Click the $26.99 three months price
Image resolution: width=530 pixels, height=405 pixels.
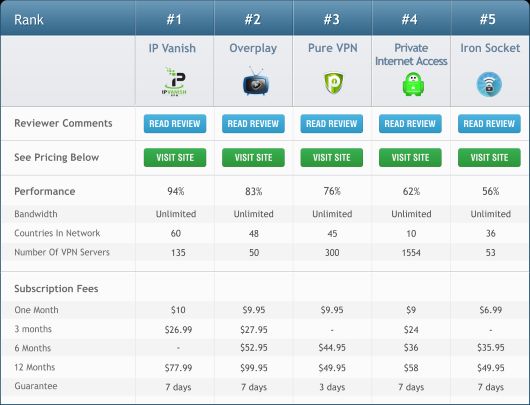pos(178,329)
